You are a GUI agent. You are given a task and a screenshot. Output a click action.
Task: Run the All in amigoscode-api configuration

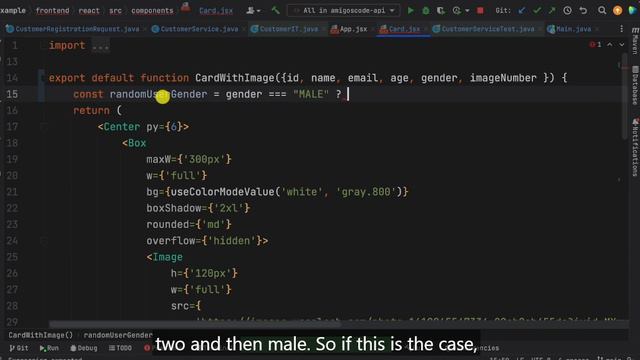tap(411, 11)
